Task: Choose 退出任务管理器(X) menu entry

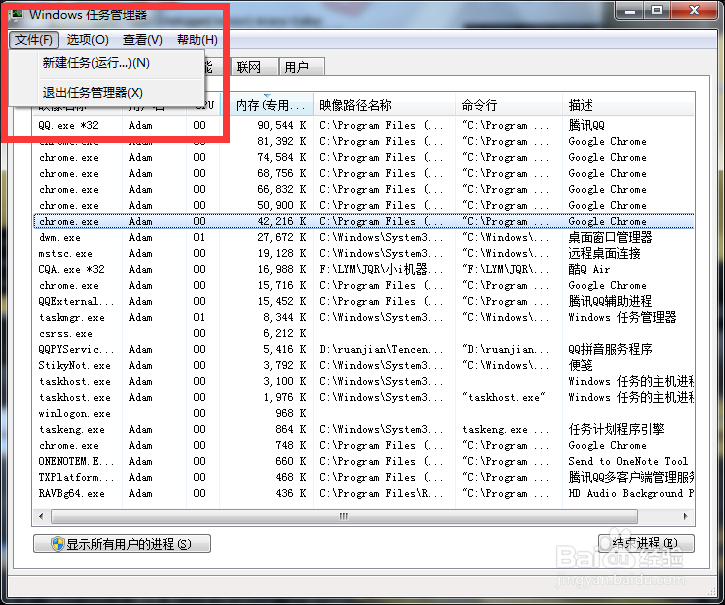Action: coord(92,93)
